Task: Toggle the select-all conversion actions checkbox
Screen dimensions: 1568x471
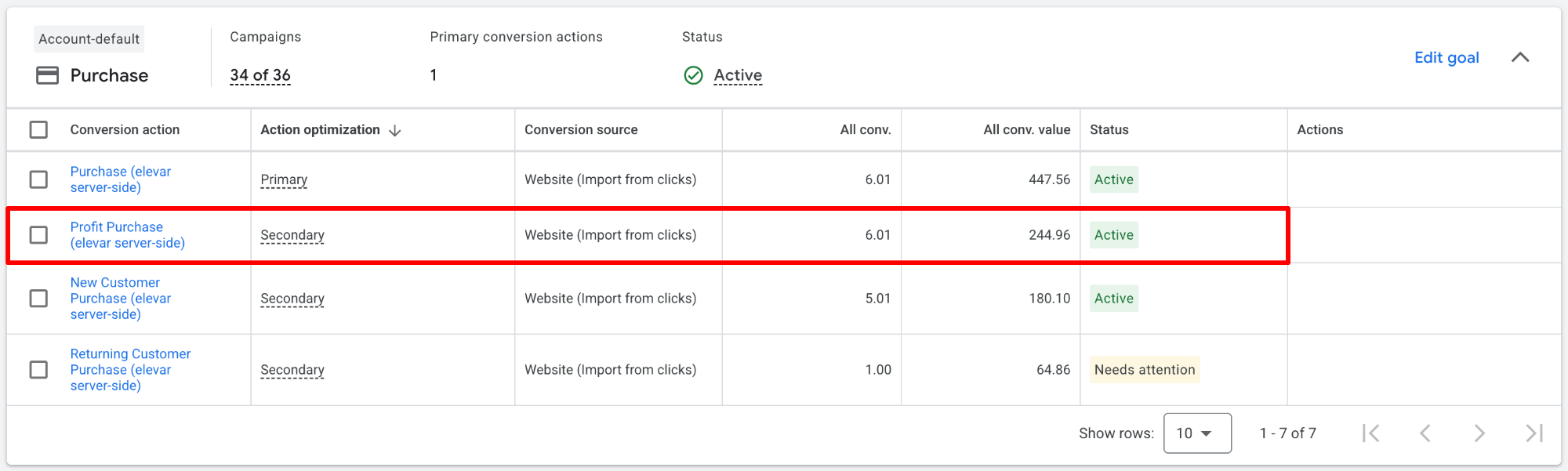Action: click(38, 129)
